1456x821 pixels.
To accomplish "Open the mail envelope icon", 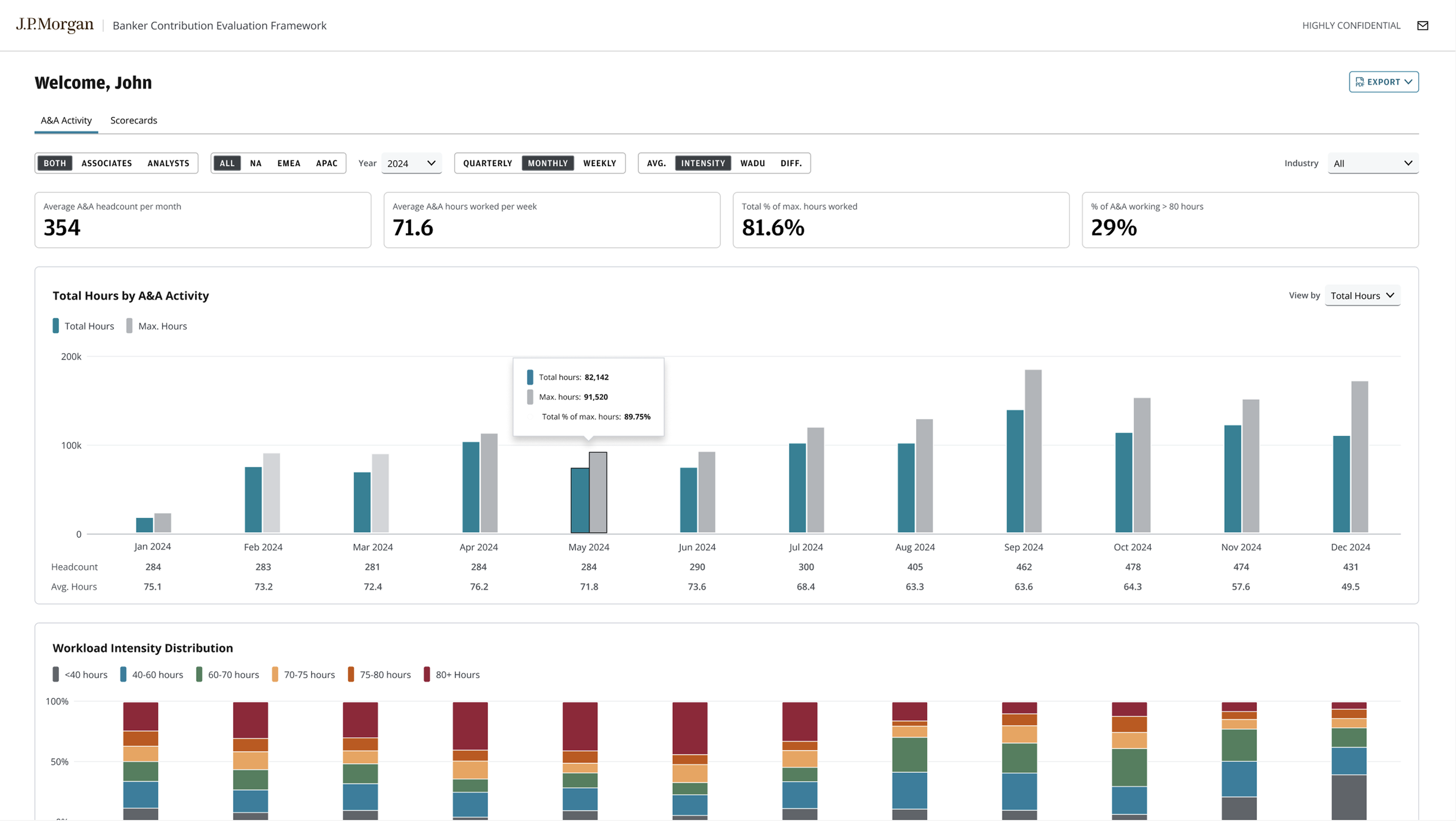I will pos(1422,26).
